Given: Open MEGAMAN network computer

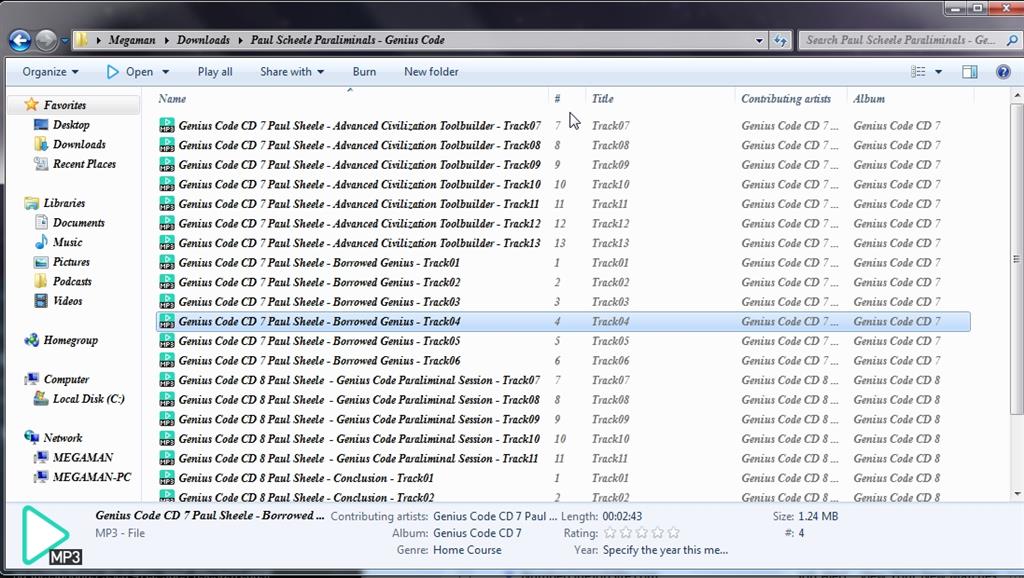Looking at the screenshot, I should pos(82,458).
